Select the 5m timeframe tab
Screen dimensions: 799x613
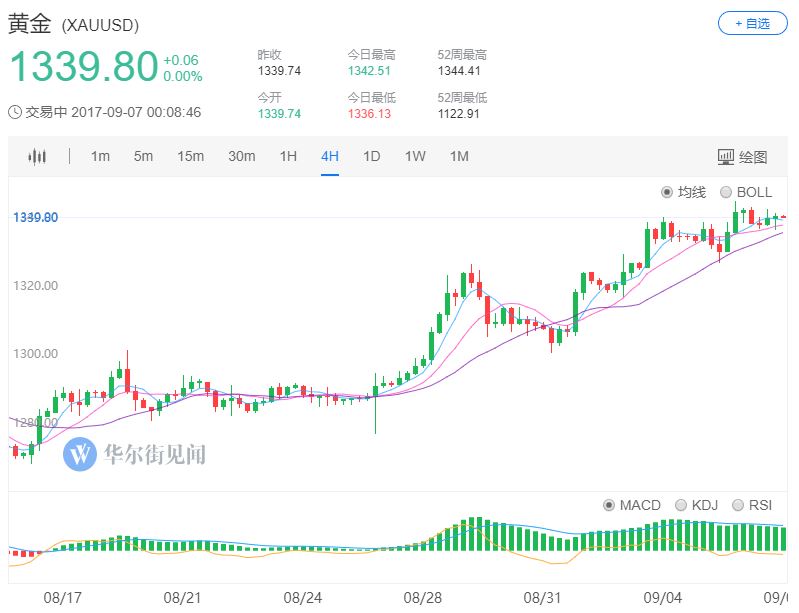click(143, 156)
